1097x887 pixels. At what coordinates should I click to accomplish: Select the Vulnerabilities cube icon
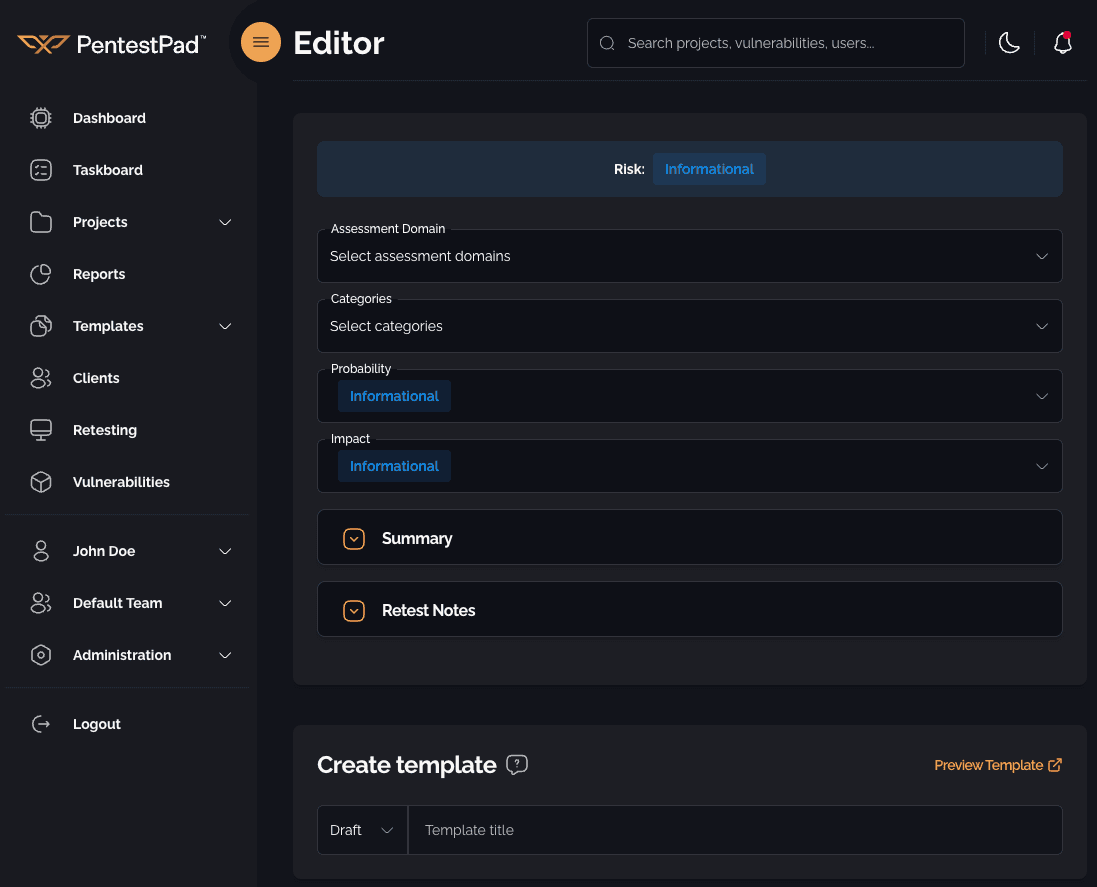coord(40,481)
